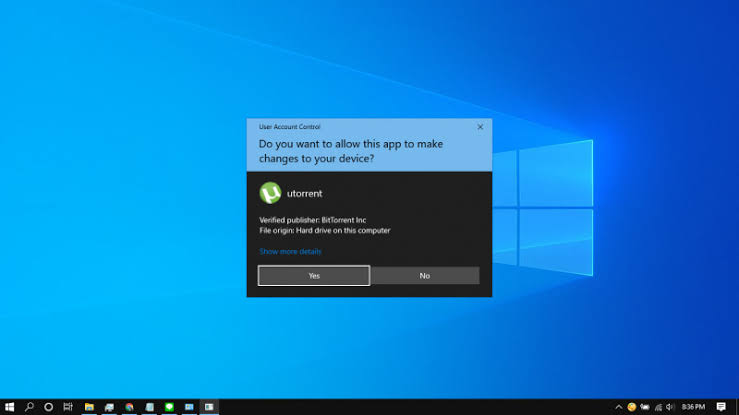Open Cortana circle on the taskbar

tap(49, 407)
